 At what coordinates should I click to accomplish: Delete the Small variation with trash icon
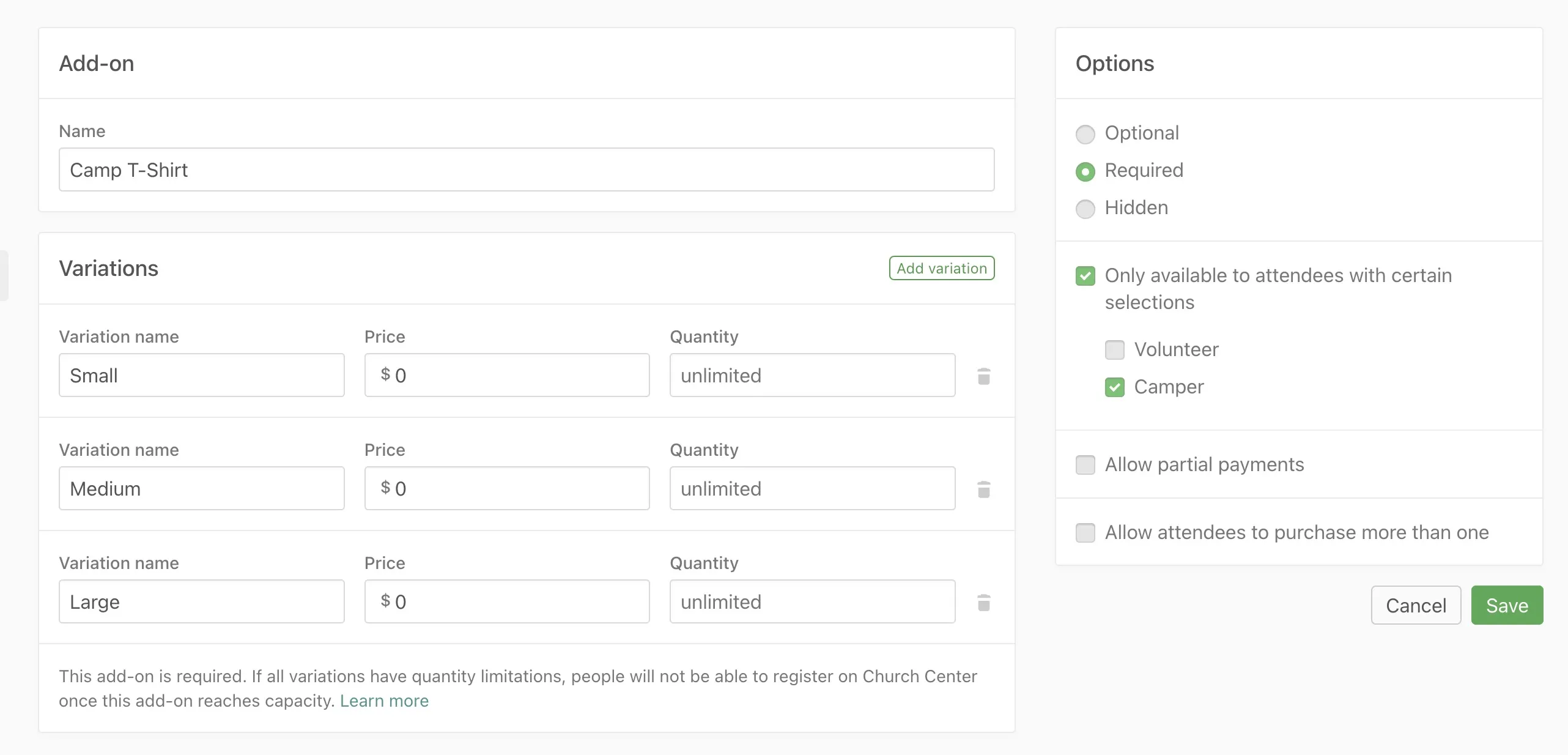(983, 376)
